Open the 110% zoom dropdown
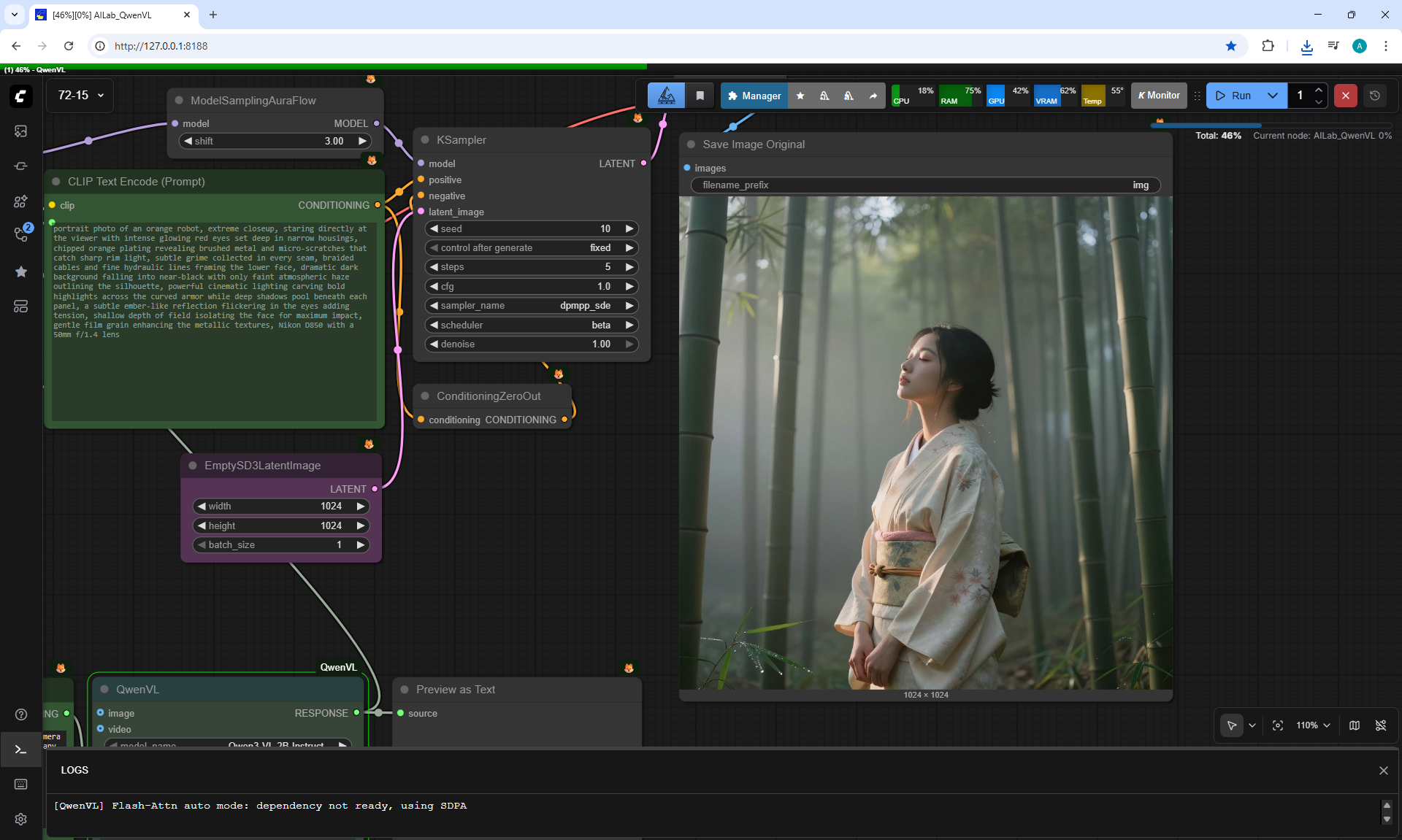The width and height of the screenshot is (1402, 840). (1313, 725)
